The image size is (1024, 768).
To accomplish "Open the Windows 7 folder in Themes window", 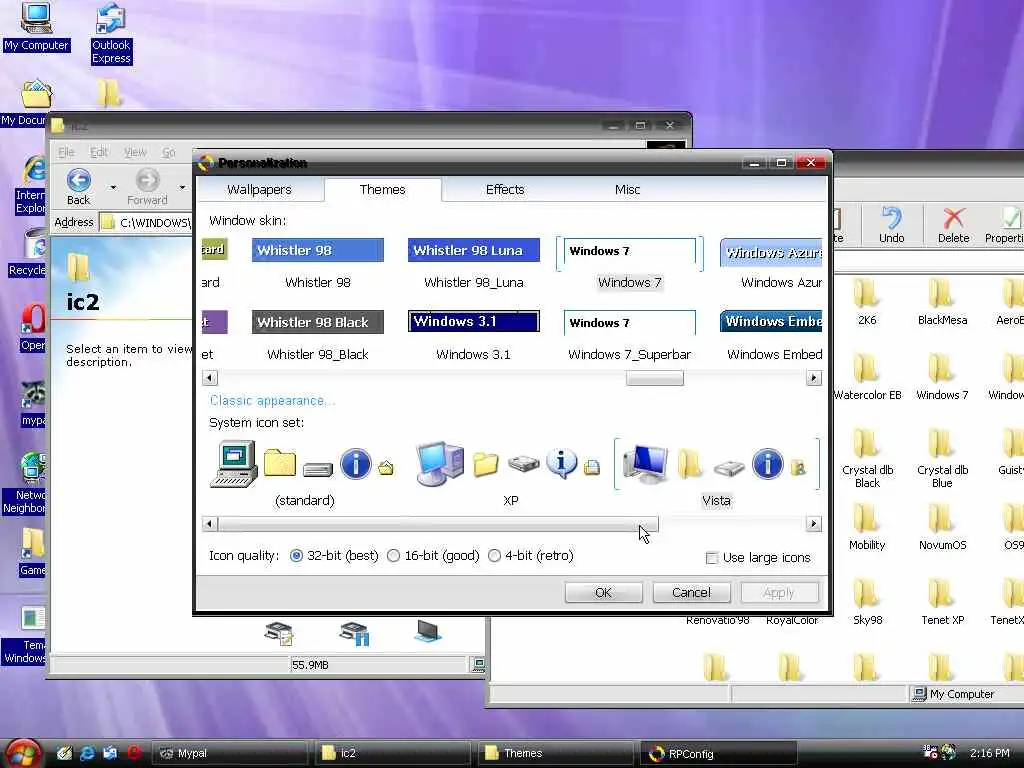I will point(942,377).
